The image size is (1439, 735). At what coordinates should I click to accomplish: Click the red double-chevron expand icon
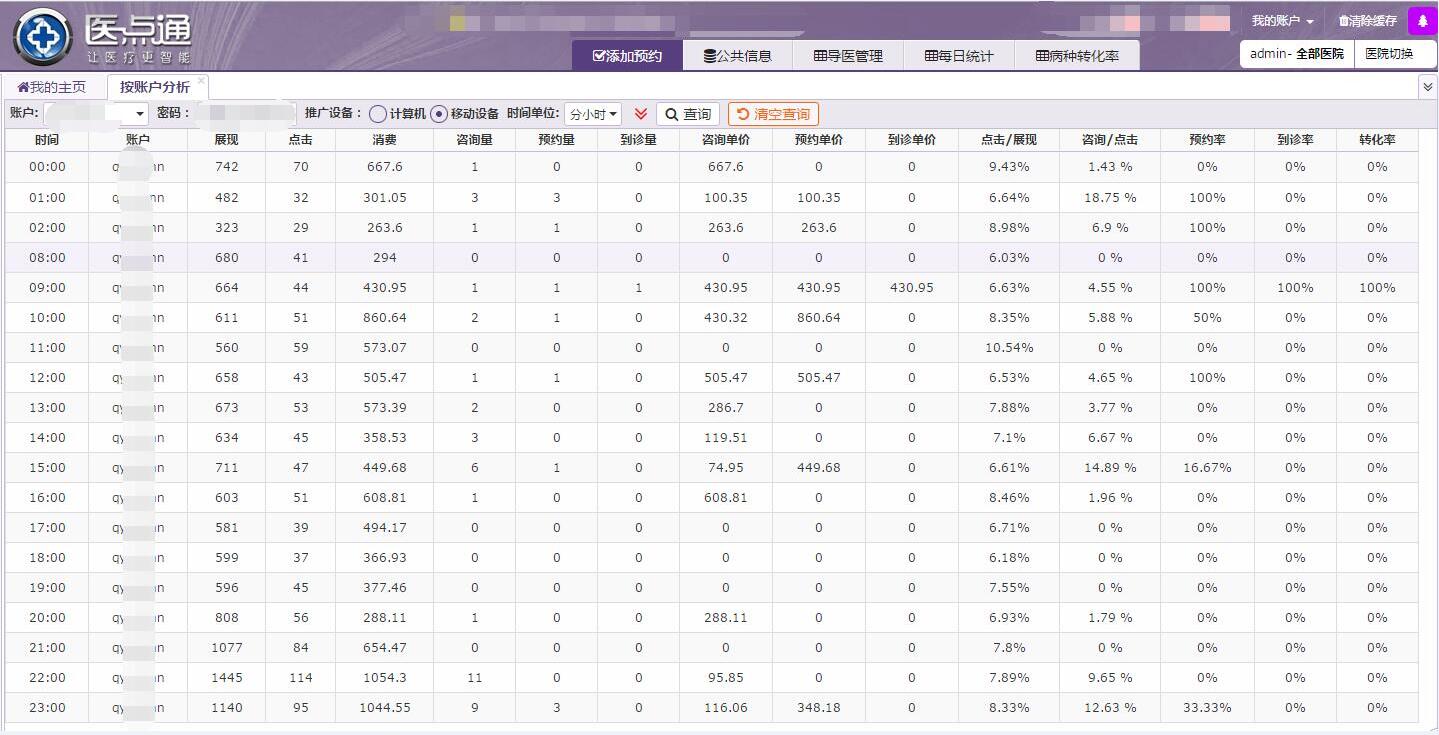point(641,114)
